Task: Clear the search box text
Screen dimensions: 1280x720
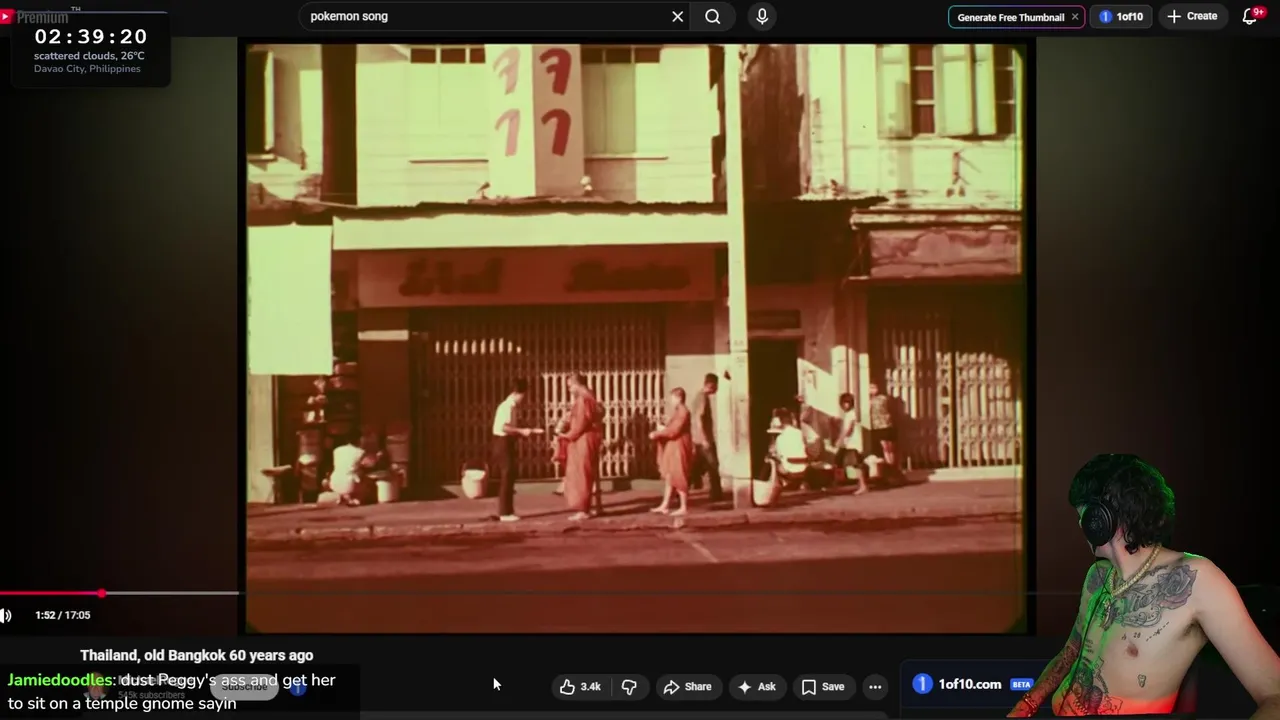Action: [x=677, y=16]
